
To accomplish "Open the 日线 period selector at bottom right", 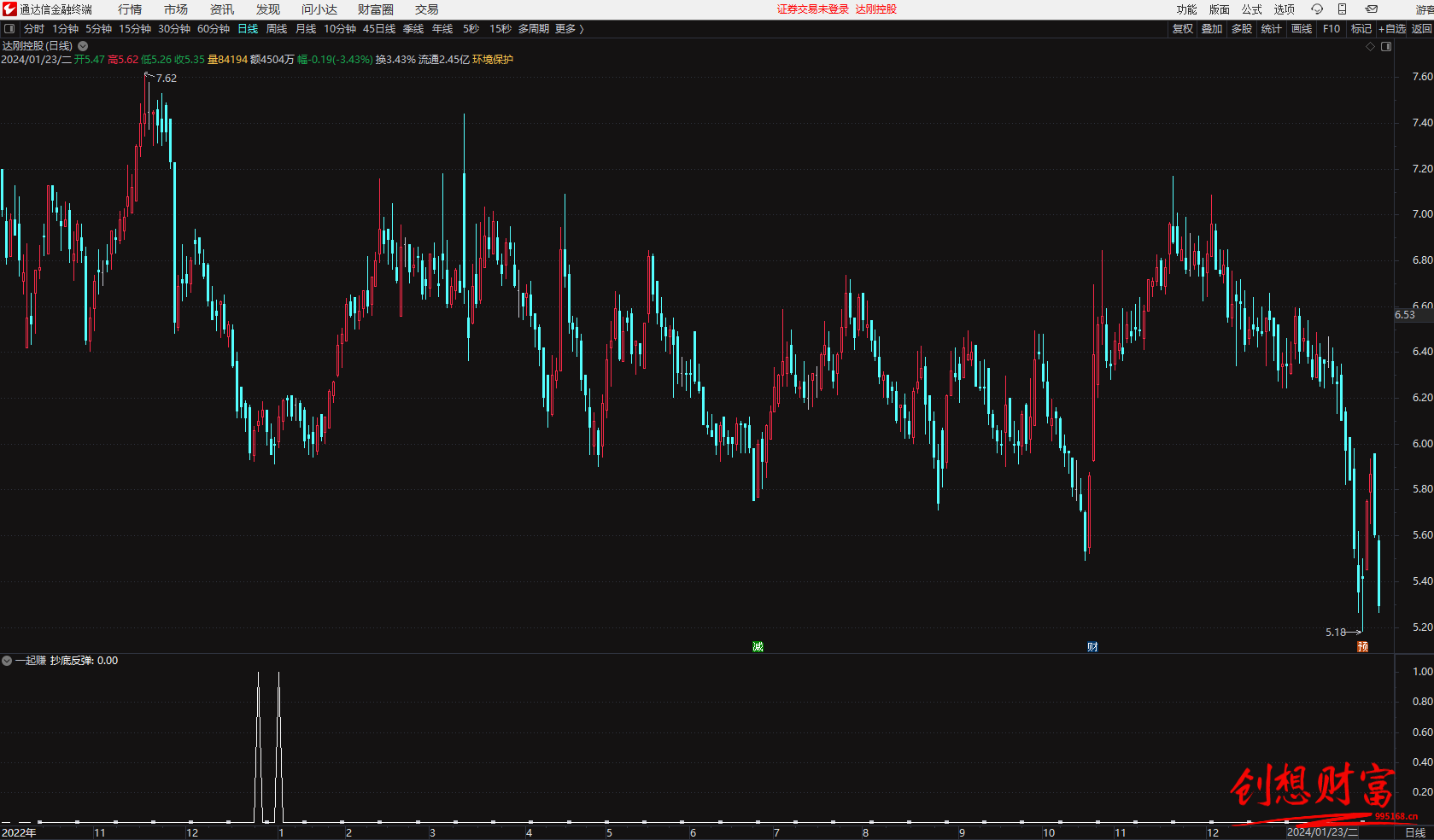I will coord(1415,832).
